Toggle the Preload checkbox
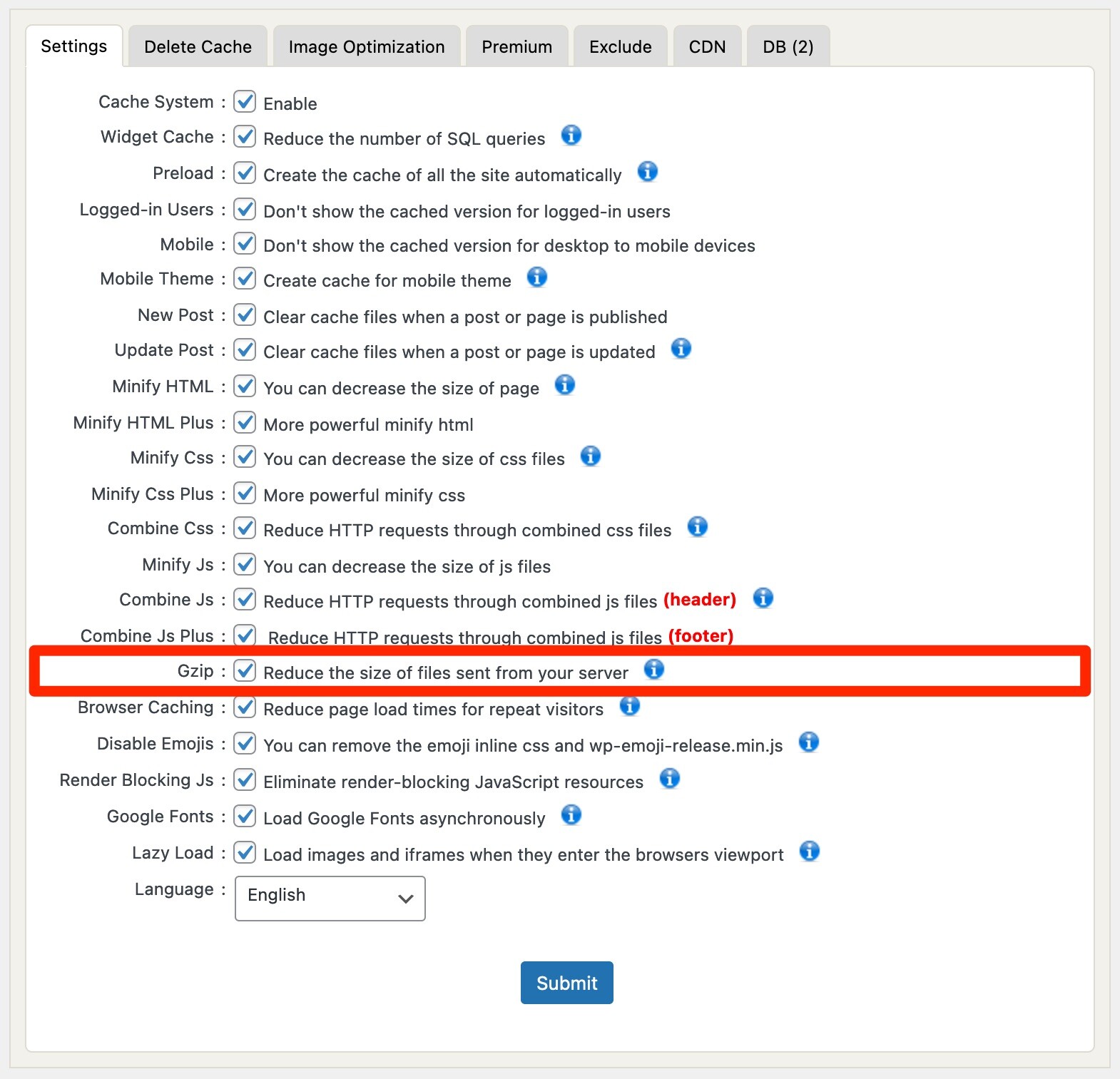The height and width of the screenshot is (1079, 1120). pyautogui.click(x=245, y=173)
